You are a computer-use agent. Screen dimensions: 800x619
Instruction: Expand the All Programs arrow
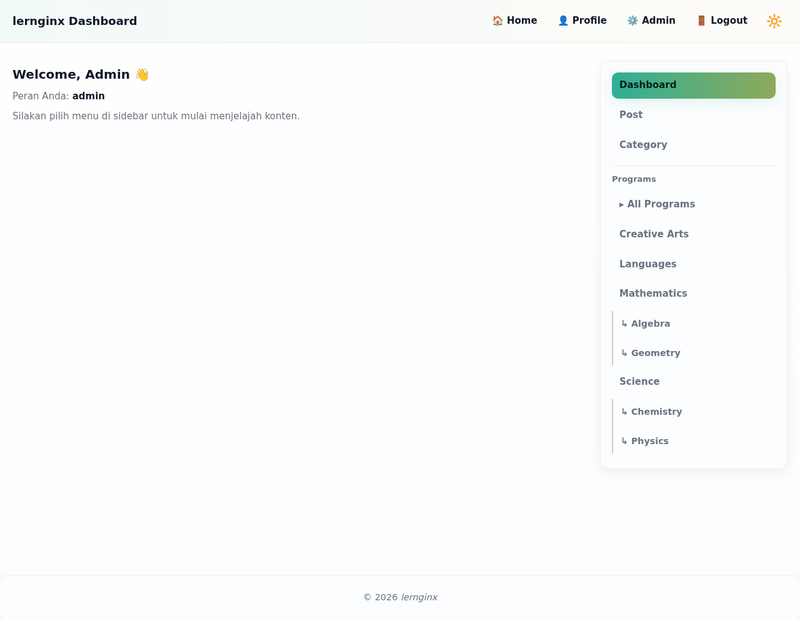click(x=621, y=205)
